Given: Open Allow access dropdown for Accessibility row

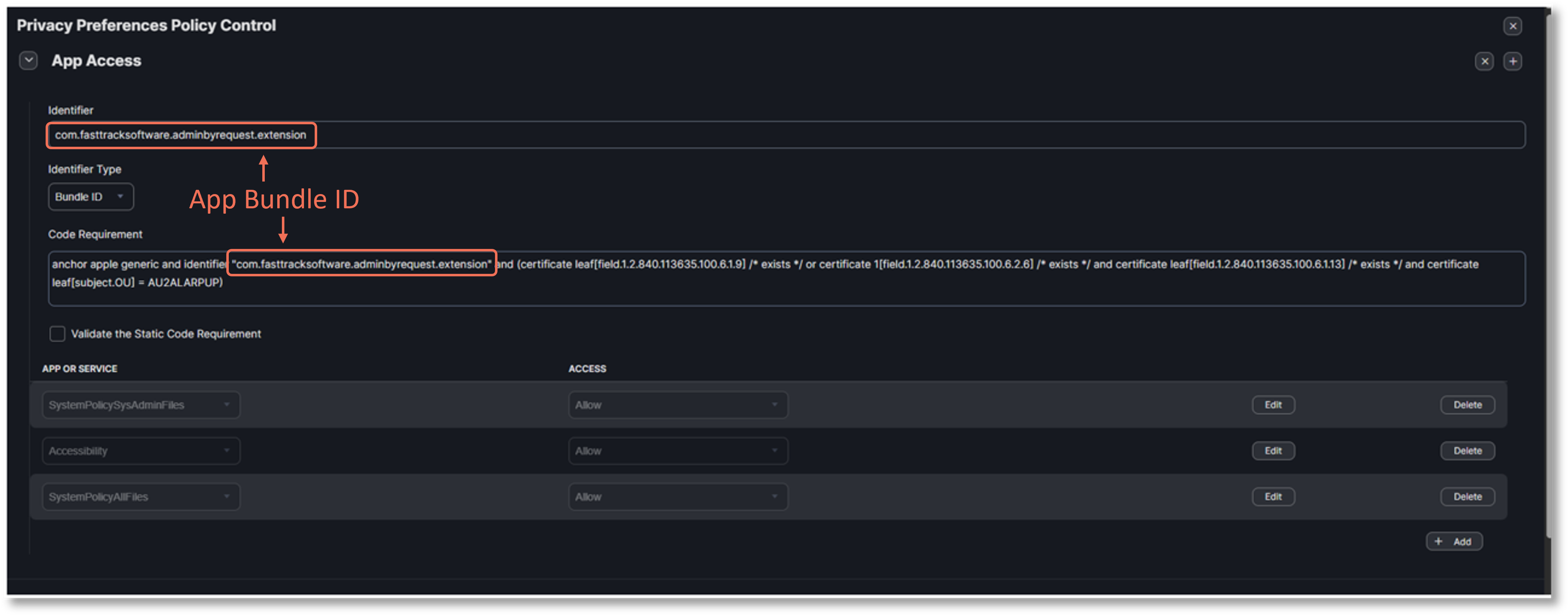Looking at the screenshot, I should (678, 451).
